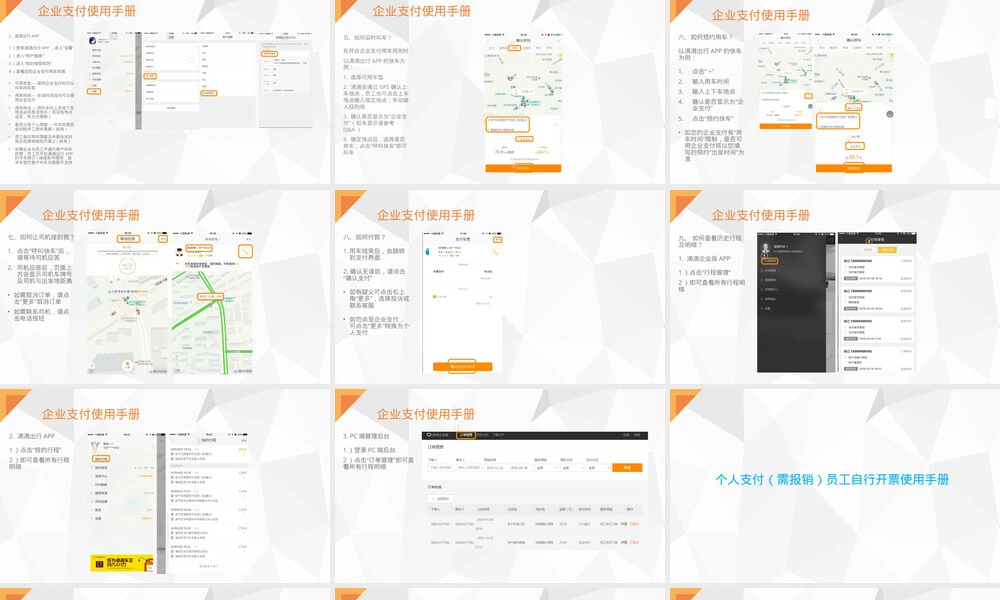Select the heading "八、如何付款？"

tap(365, 237)
